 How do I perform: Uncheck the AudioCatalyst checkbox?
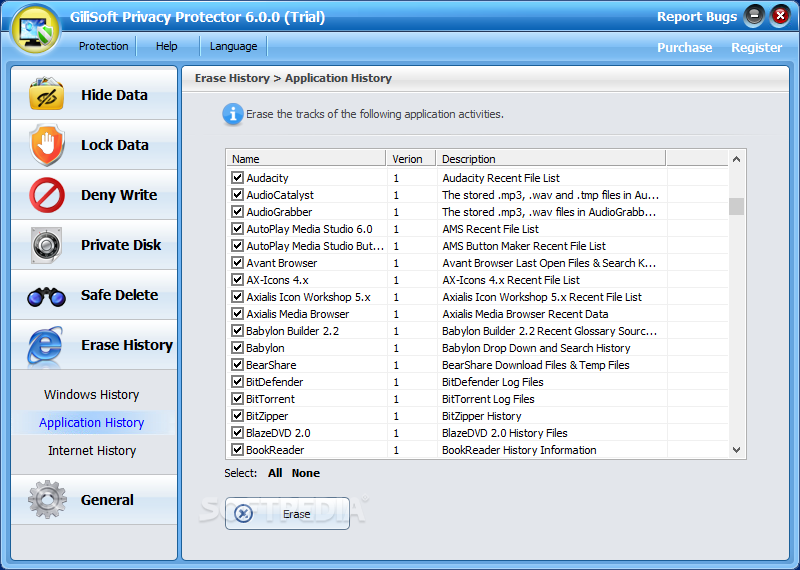click(237, 194)
